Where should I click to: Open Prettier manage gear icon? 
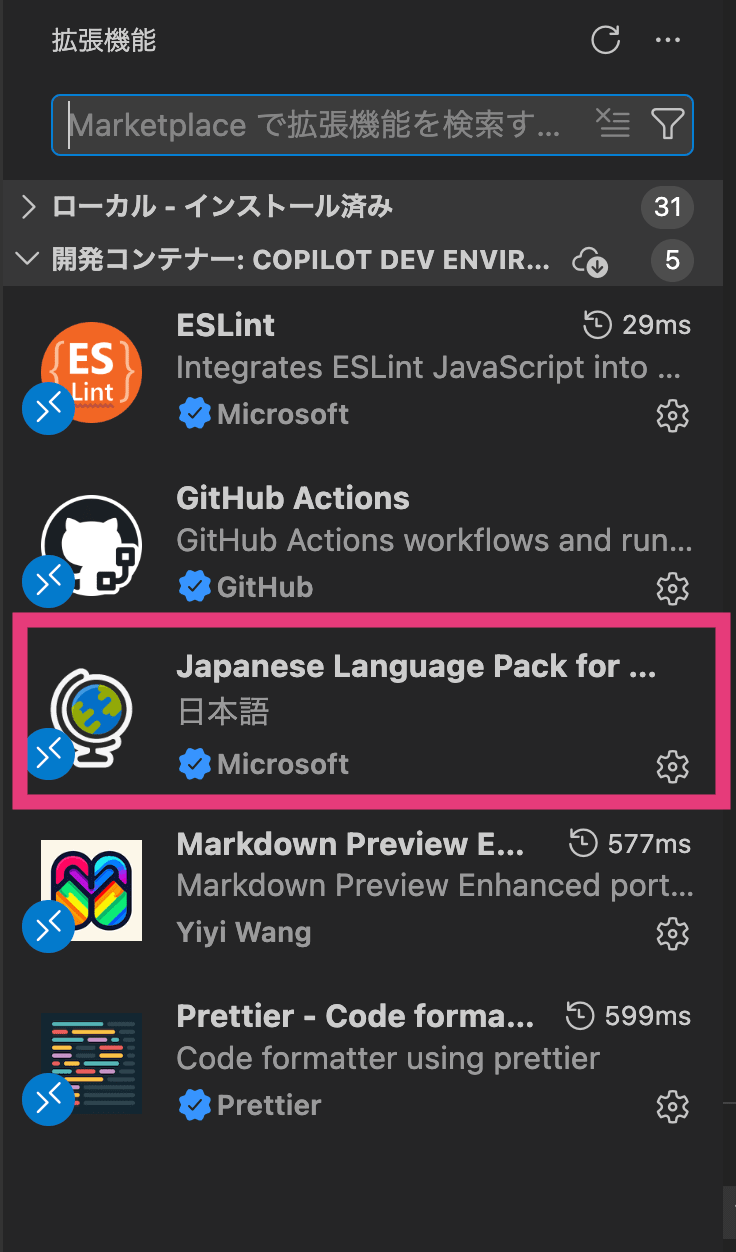[x=672, y=1106]
